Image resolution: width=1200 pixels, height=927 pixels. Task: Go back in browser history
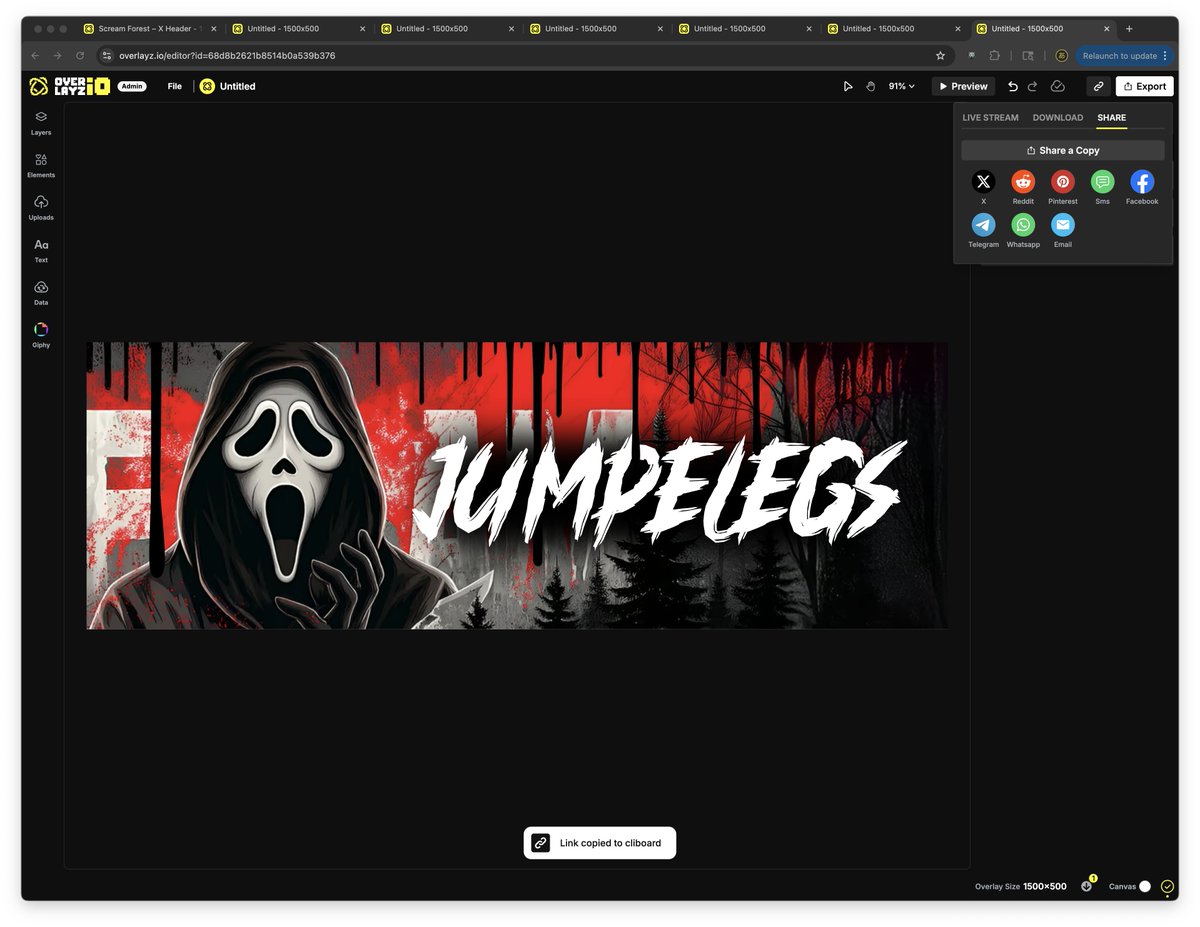pyautogui.click(x=36, y=56)
